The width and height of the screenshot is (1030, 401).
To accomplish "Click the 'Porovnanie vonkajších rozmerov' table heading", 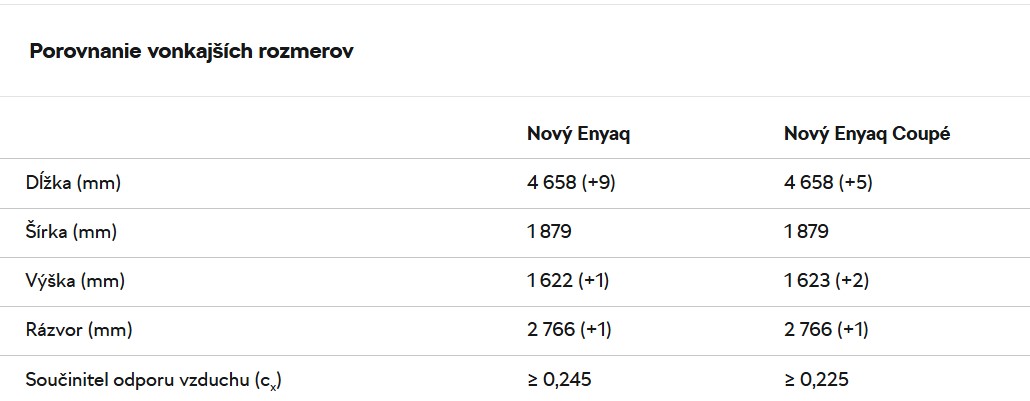I will (191, 51).
